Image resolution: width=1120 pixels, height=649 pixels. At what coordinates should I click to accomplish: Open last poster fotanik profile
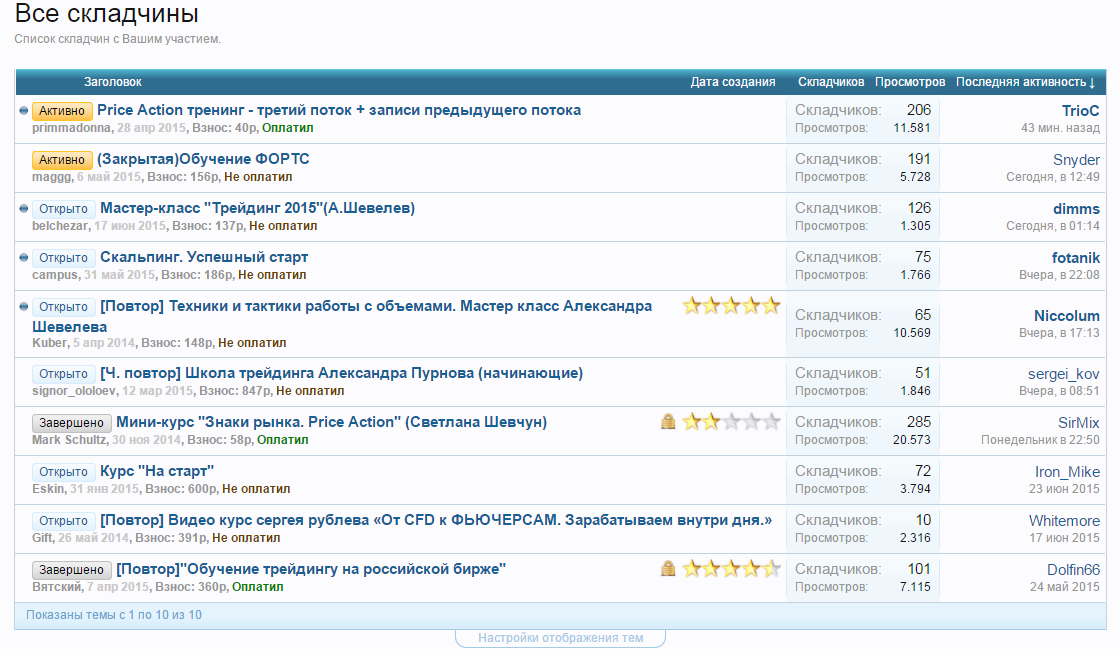[1075, 258]
